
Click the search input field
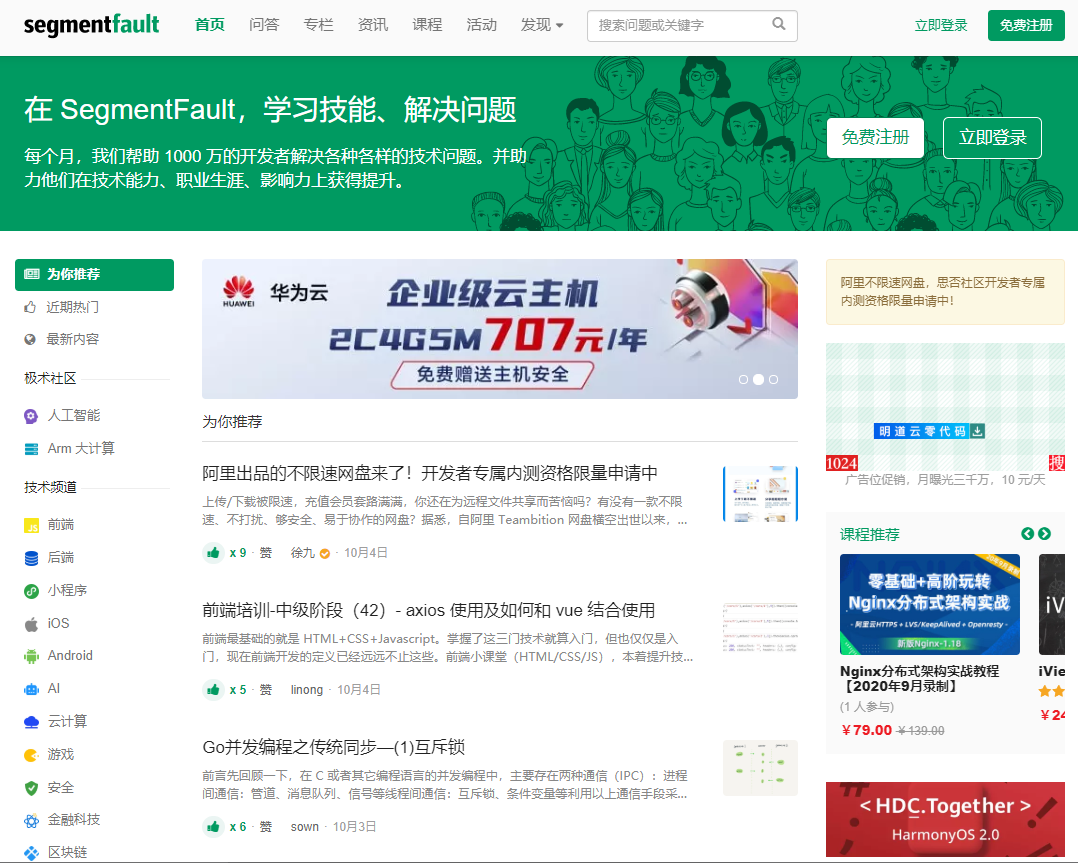[x=692, y=25]
